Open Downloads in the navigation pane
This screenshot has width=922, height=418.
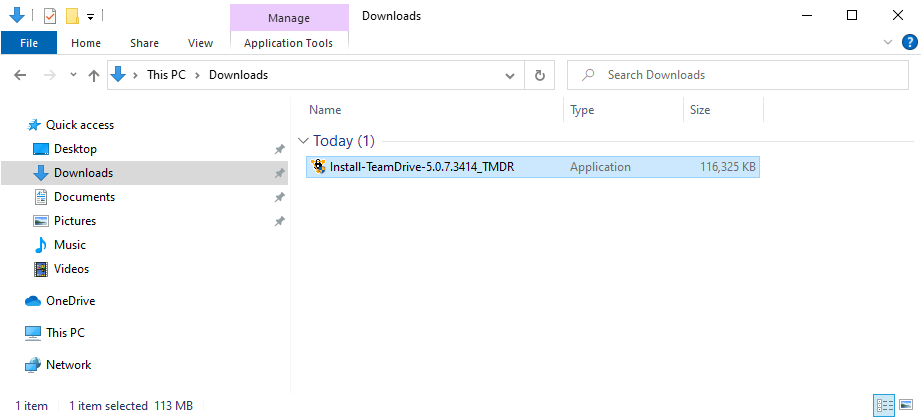click(83, 173)
